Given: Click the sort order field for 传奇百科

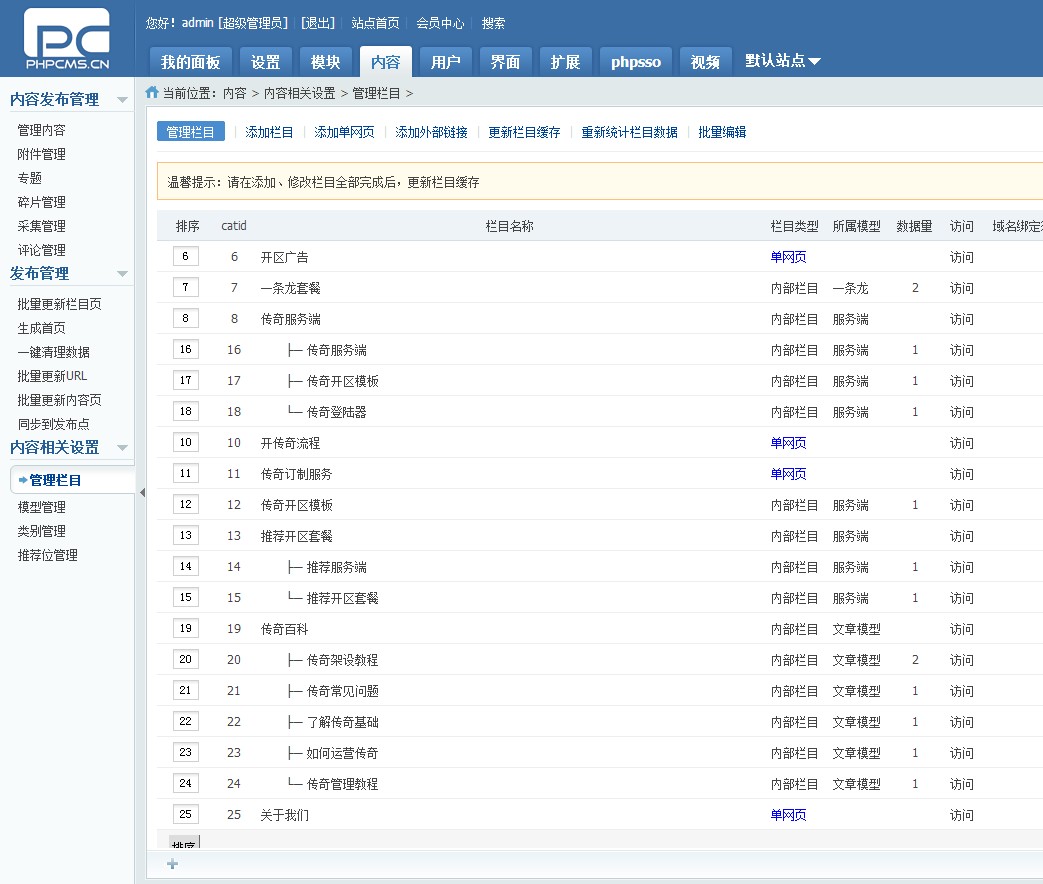Looking at the screenshot, I should pyautogui.click(x=186, y=628).
